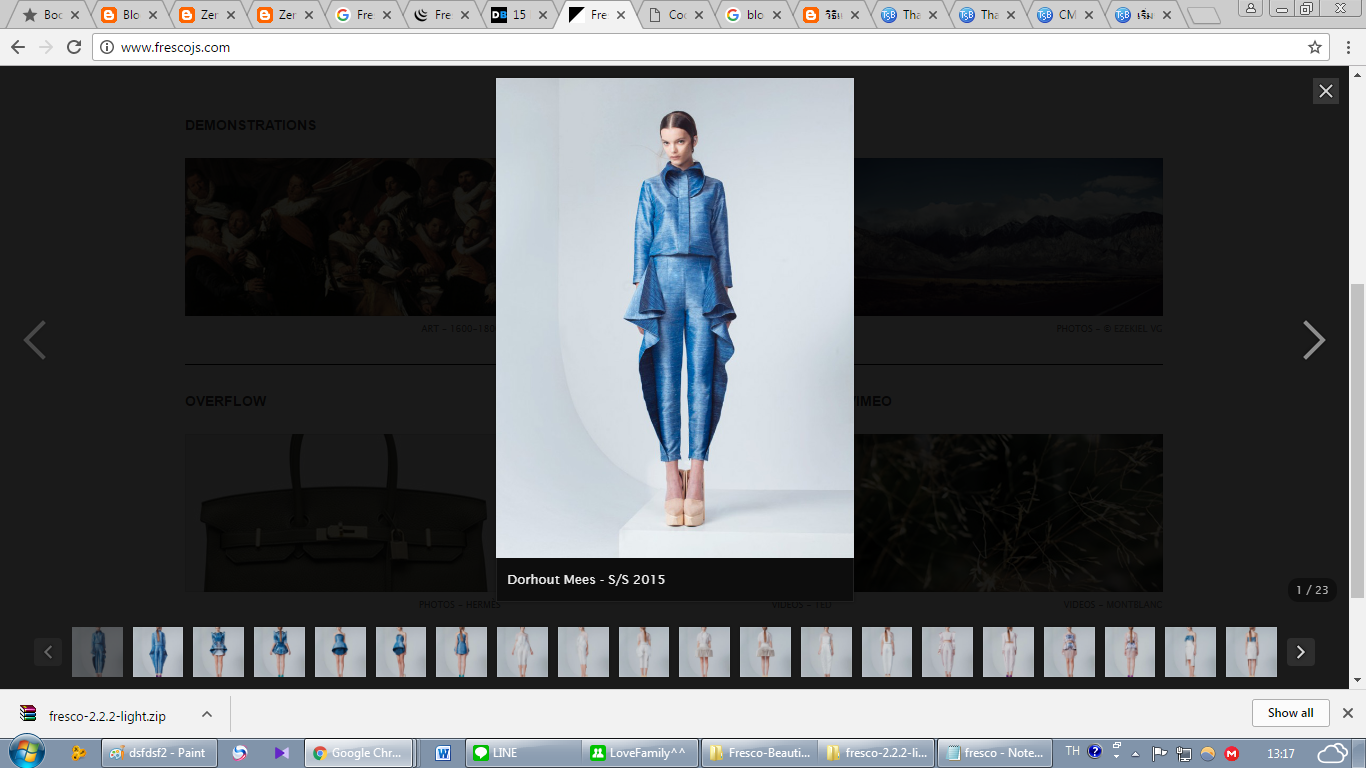Viewport: 1366px width, 768px height.
Task: Advance the thumbnail strip forward
Action: point(1300,652)
